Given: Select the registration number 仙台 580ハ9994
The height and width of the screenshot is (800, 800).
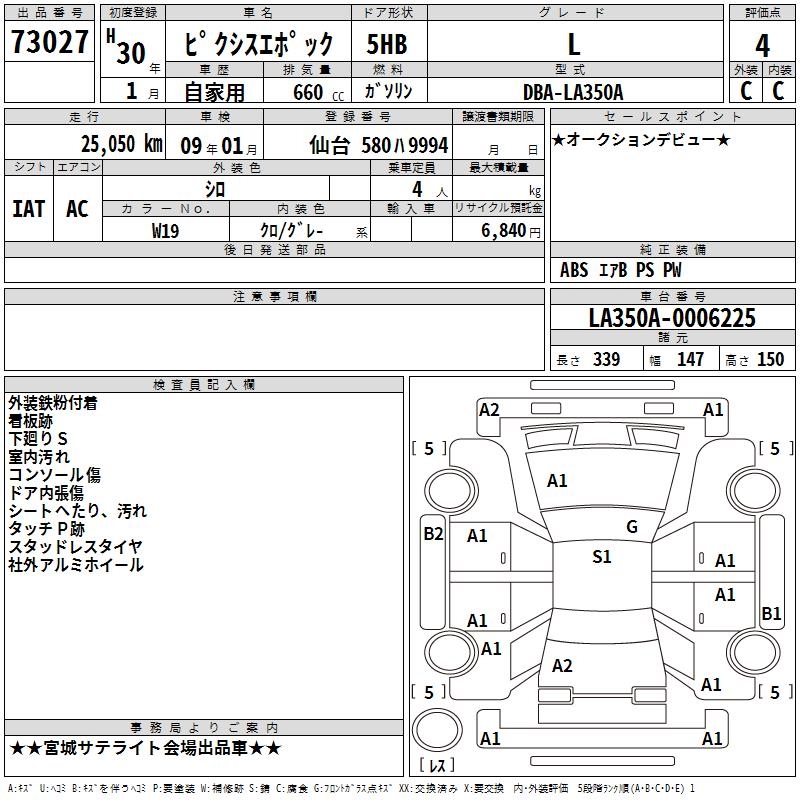Looking at the screenshot, I should coord(379,145).
